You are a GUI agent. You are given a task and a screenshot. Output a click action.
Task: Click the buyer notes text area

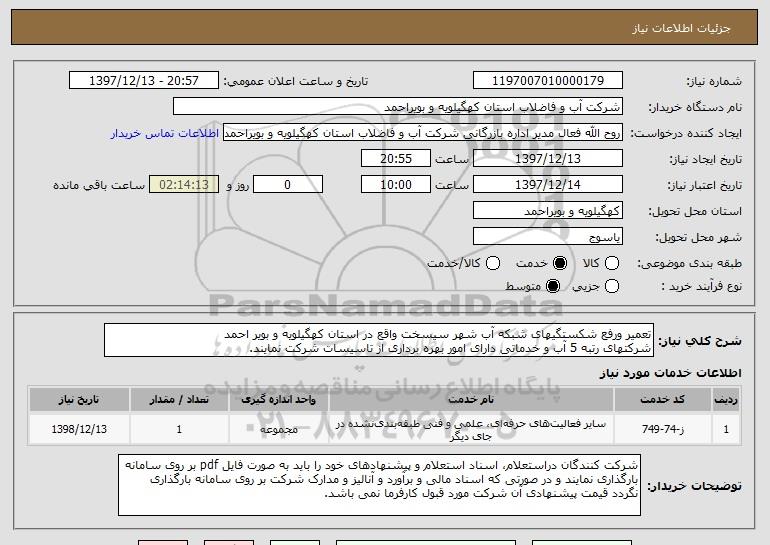[x=380, y=485]
